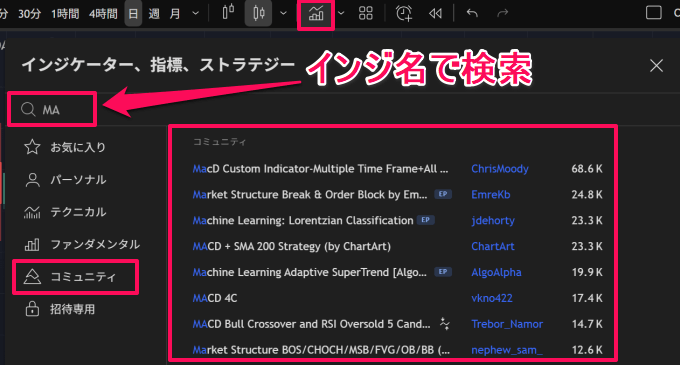This screenshot has height=365, width=680.
Task: Open the Indicators toolbar button
Action: [316, 14]
